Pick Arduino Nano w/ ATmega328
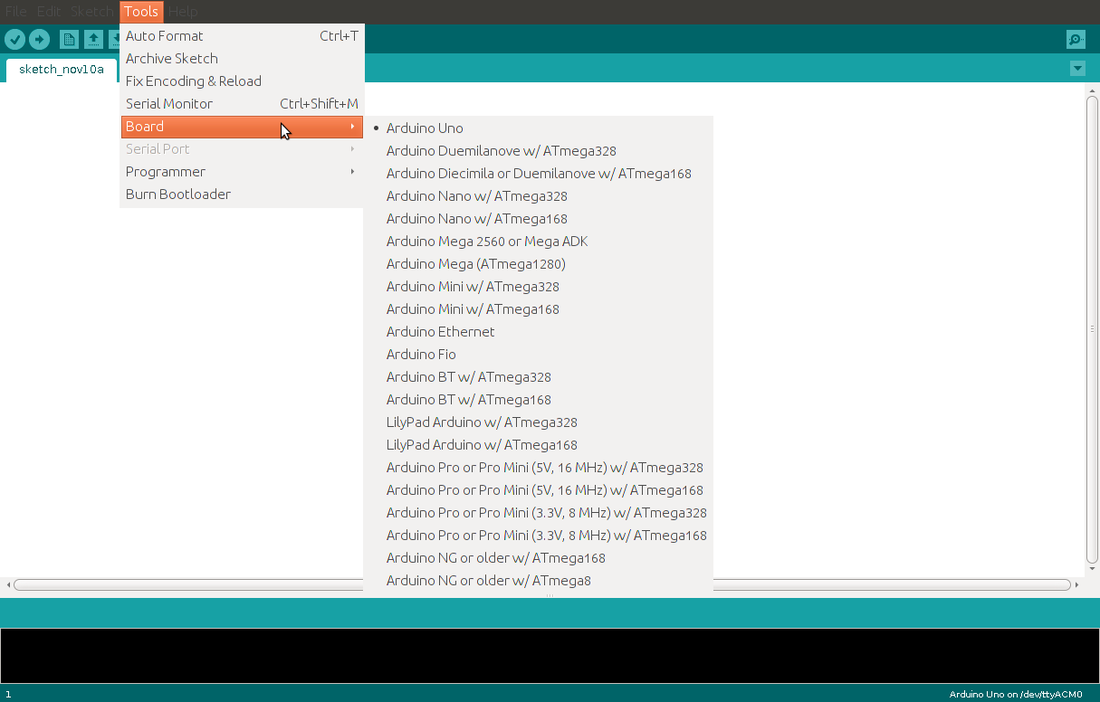 coord(538,196)
